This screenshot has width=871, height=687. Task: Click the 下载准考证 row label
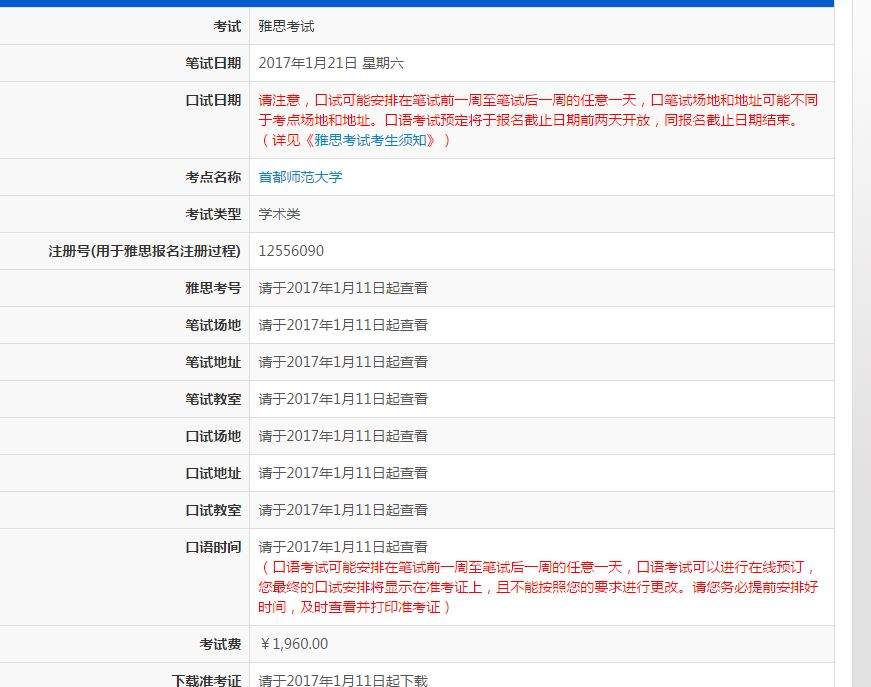pos(207,680)
